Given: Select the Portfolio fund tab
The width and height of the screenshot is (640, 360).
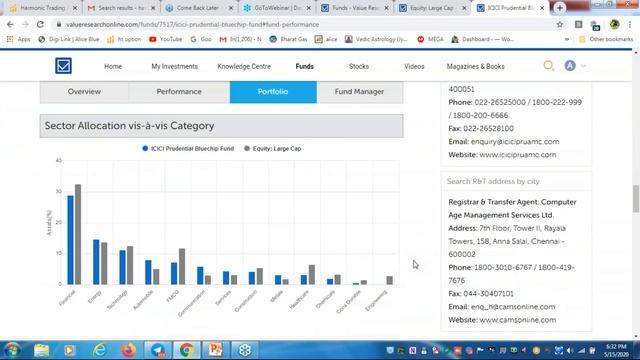Looking at the screenshot, I should [x=273, y=92].
